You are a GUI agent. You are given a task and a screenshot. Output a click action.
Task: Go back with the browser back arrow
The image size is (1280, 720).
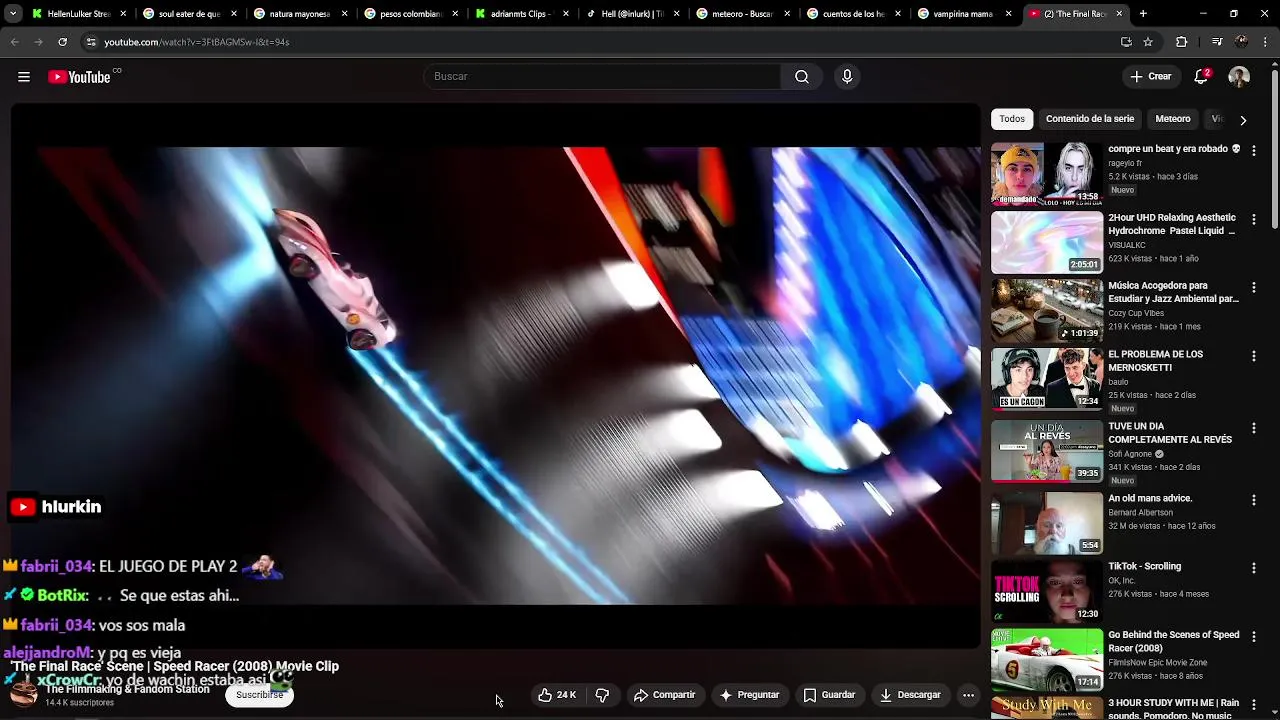tap(14, 42)
